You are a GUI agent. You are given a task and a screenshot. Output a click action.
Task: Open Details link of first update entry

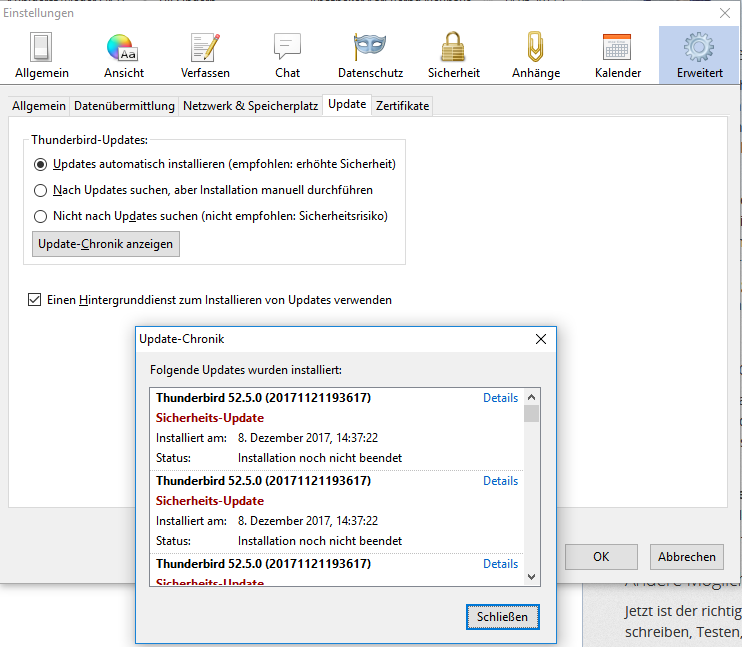click(x=500, y=398)
